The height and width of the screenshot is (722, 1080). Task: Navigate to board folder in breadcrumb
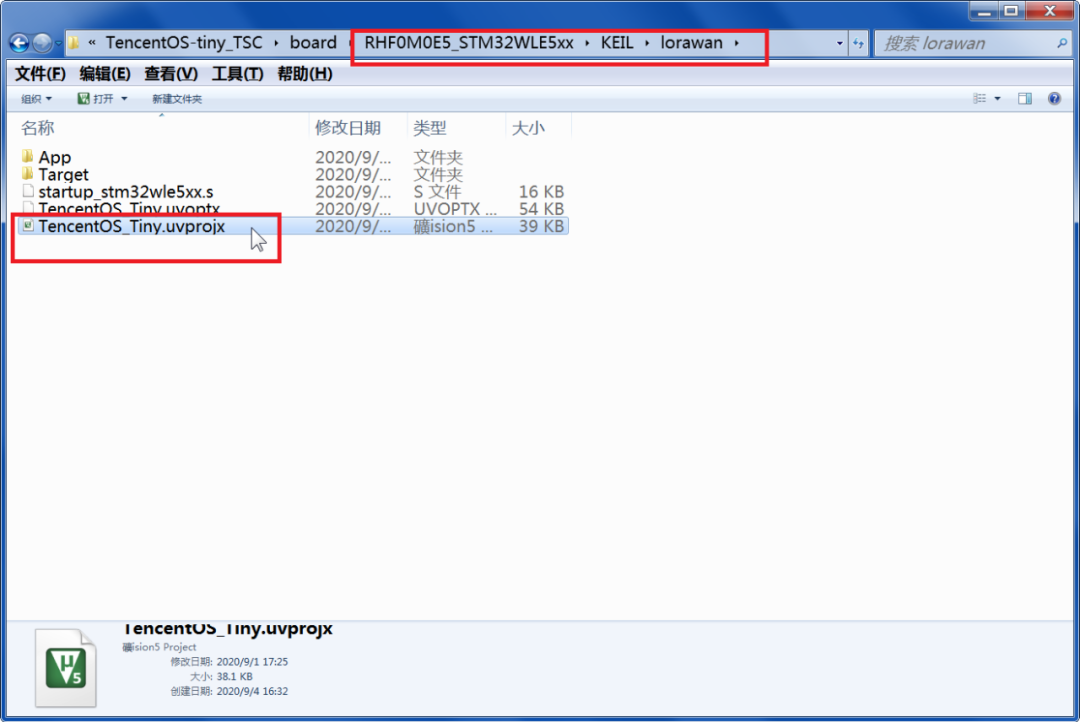coord(313,43)
